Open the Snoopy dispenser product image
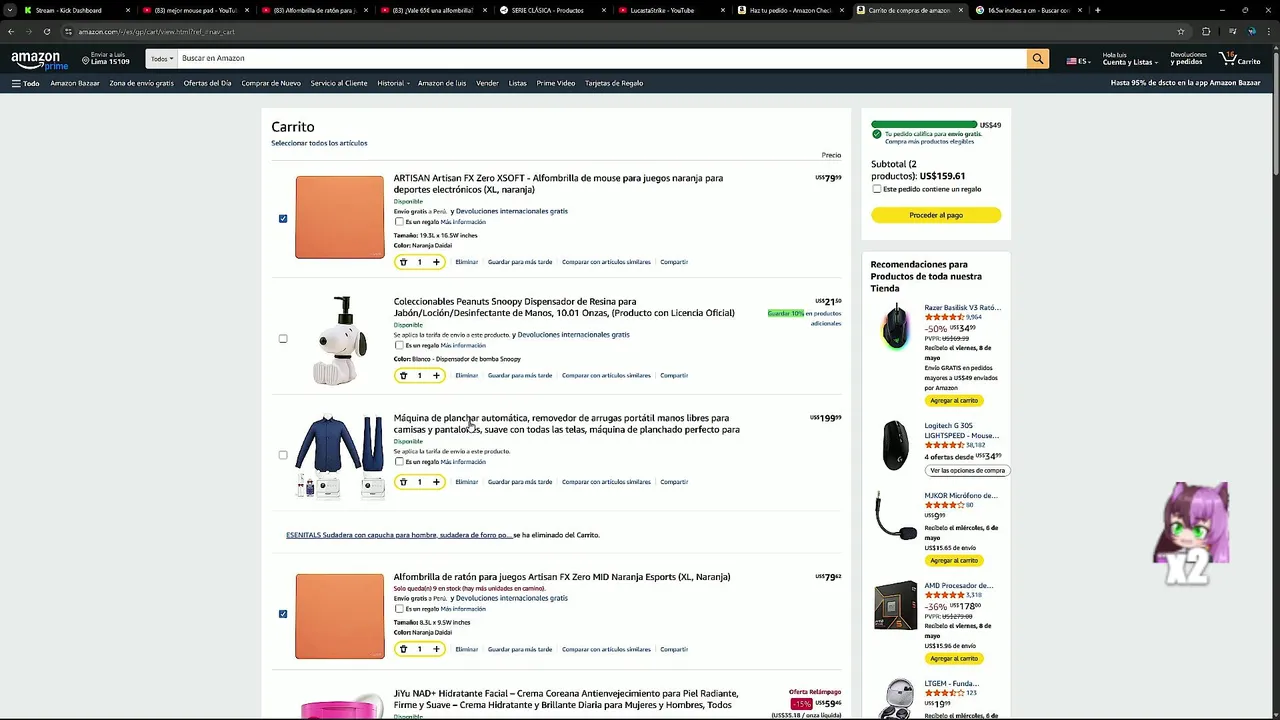This screenshot has height=720, width=1280. pos(339,340)
